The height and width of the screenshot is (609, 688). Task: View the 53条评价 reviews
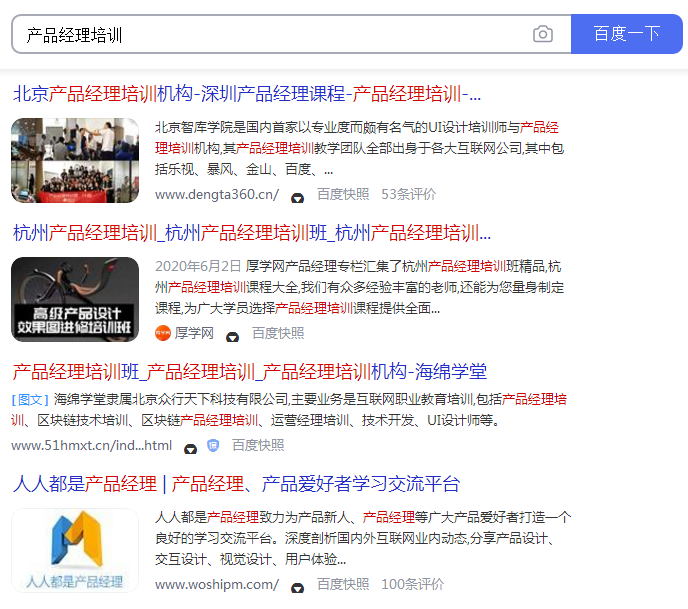tap(408, 194)
